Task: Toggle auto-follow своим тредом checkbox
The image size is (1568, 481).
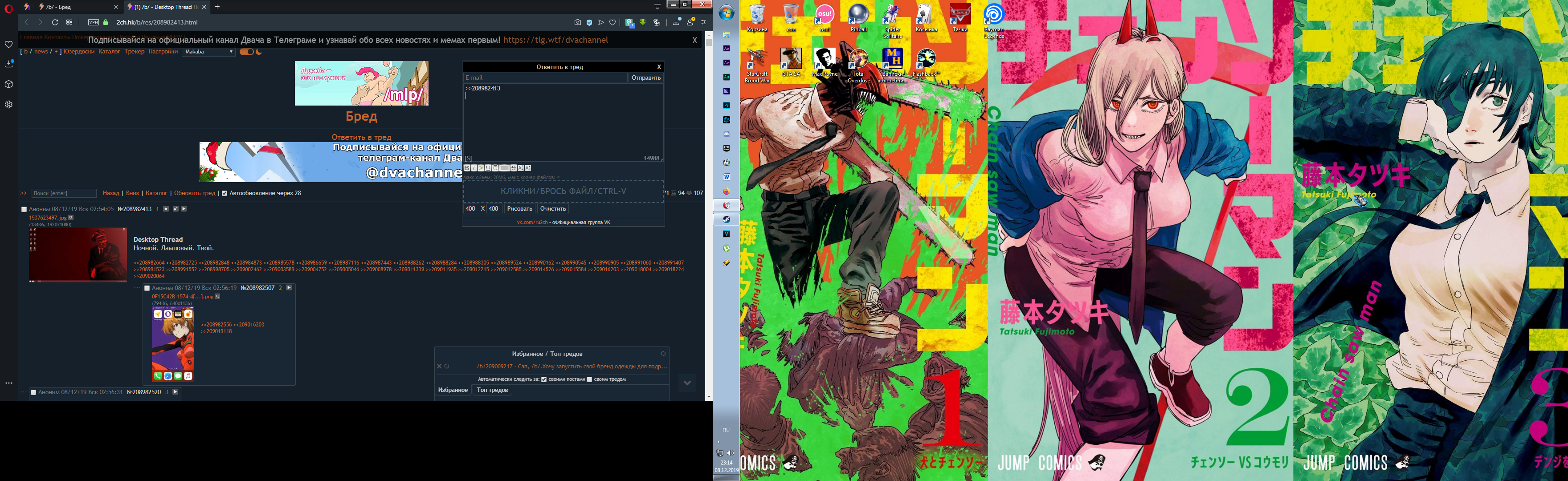Action: pyautogui.click(x=589, y=379)
